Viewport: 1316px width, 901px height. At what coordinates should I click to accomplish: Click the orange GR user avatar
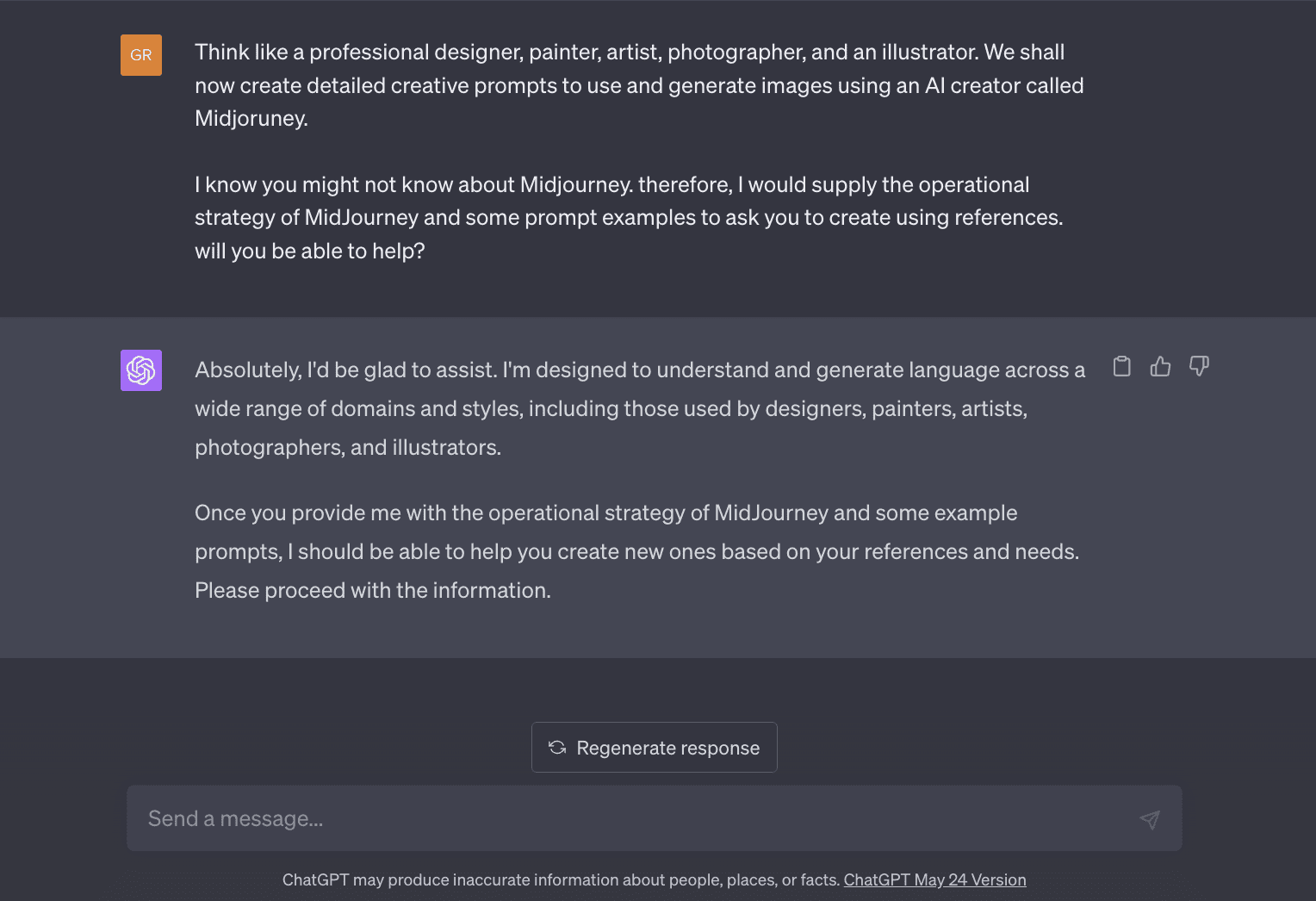(141, 55)
